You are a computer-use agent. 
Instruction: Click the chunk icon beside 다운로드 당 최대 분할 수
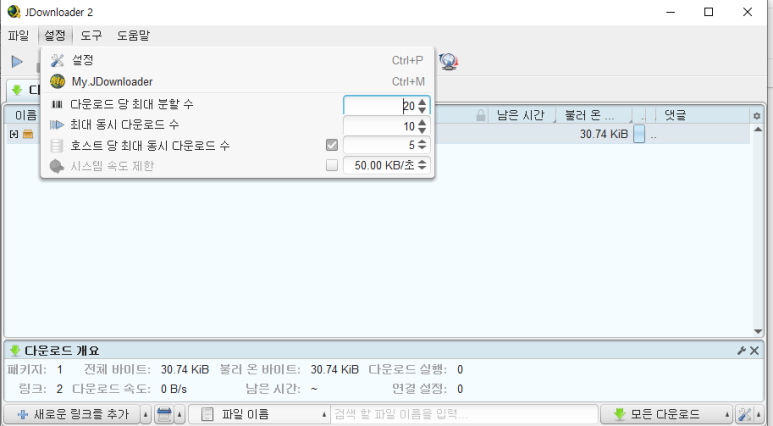[x=57, y=104]
